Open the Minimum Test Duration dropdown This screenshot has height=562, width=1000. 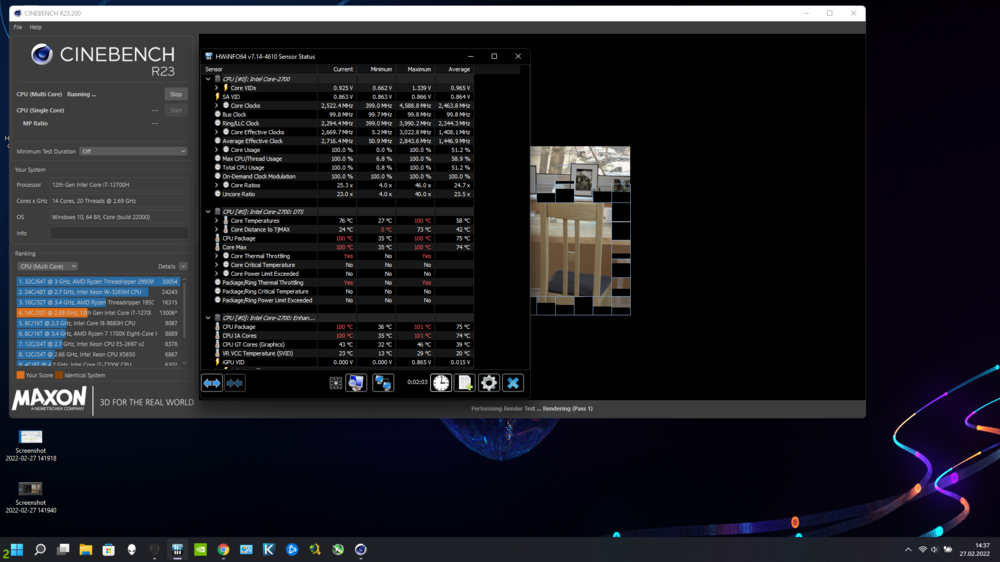click(x=133, y=151)
